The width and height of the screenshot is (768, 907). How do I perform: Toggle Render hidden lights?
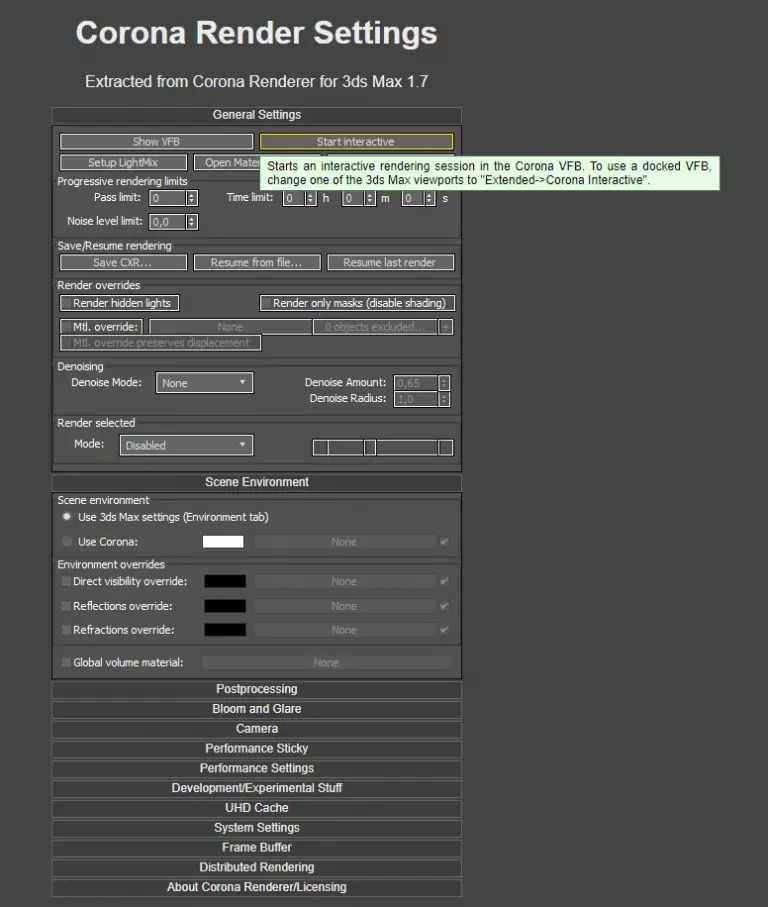coord(120,303)
